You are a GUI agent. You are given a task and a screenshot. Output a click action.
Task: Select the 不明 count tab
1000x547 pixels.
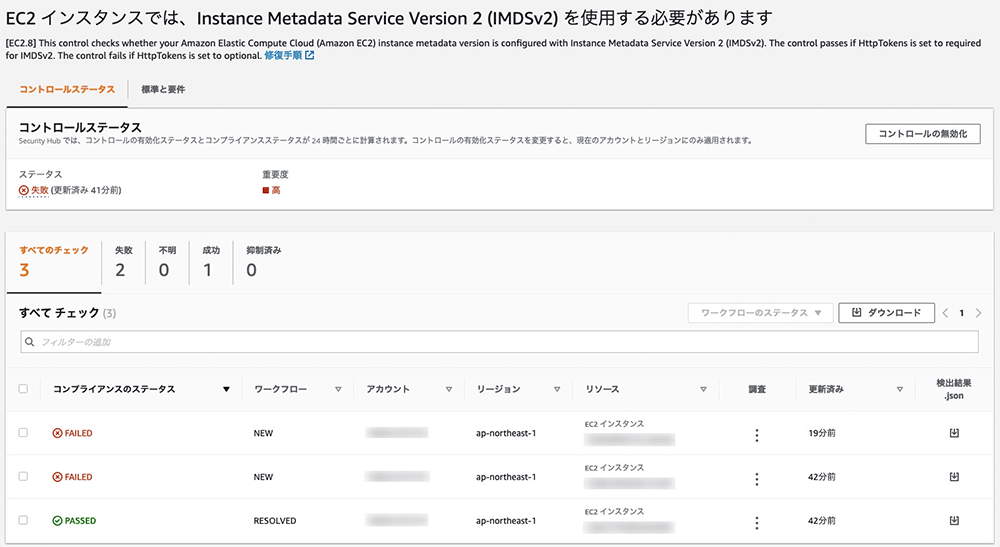[x=167, y=261]
